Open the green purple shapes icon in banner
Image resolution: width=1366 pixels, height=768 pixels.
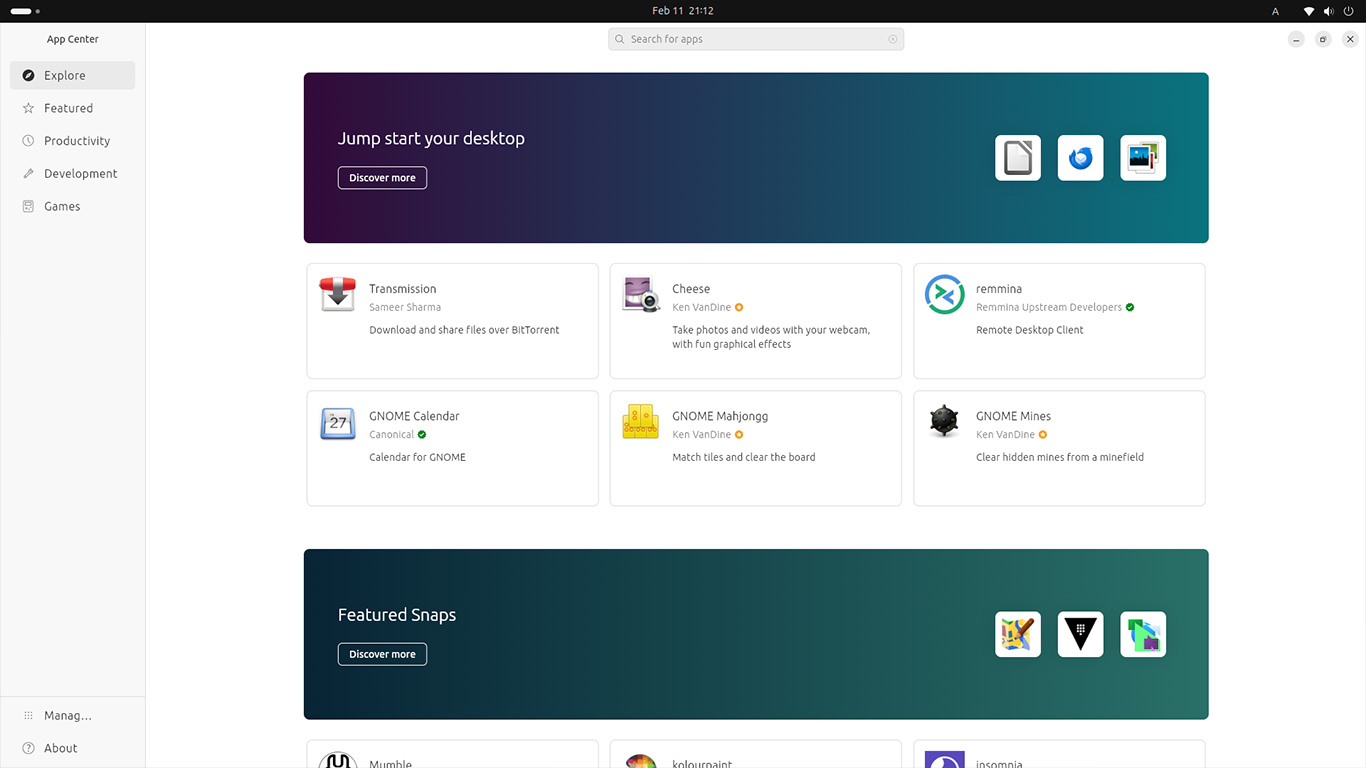[x=1143, y=634]
